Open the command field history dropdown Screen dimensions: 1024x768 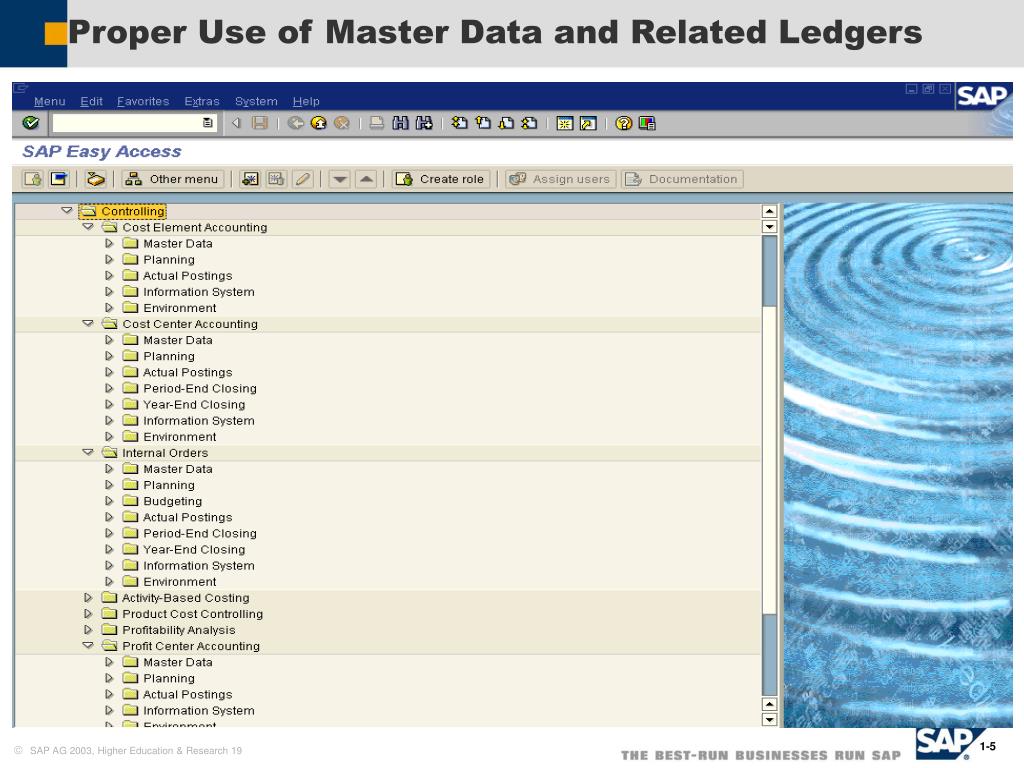click(x=208, y=123)
